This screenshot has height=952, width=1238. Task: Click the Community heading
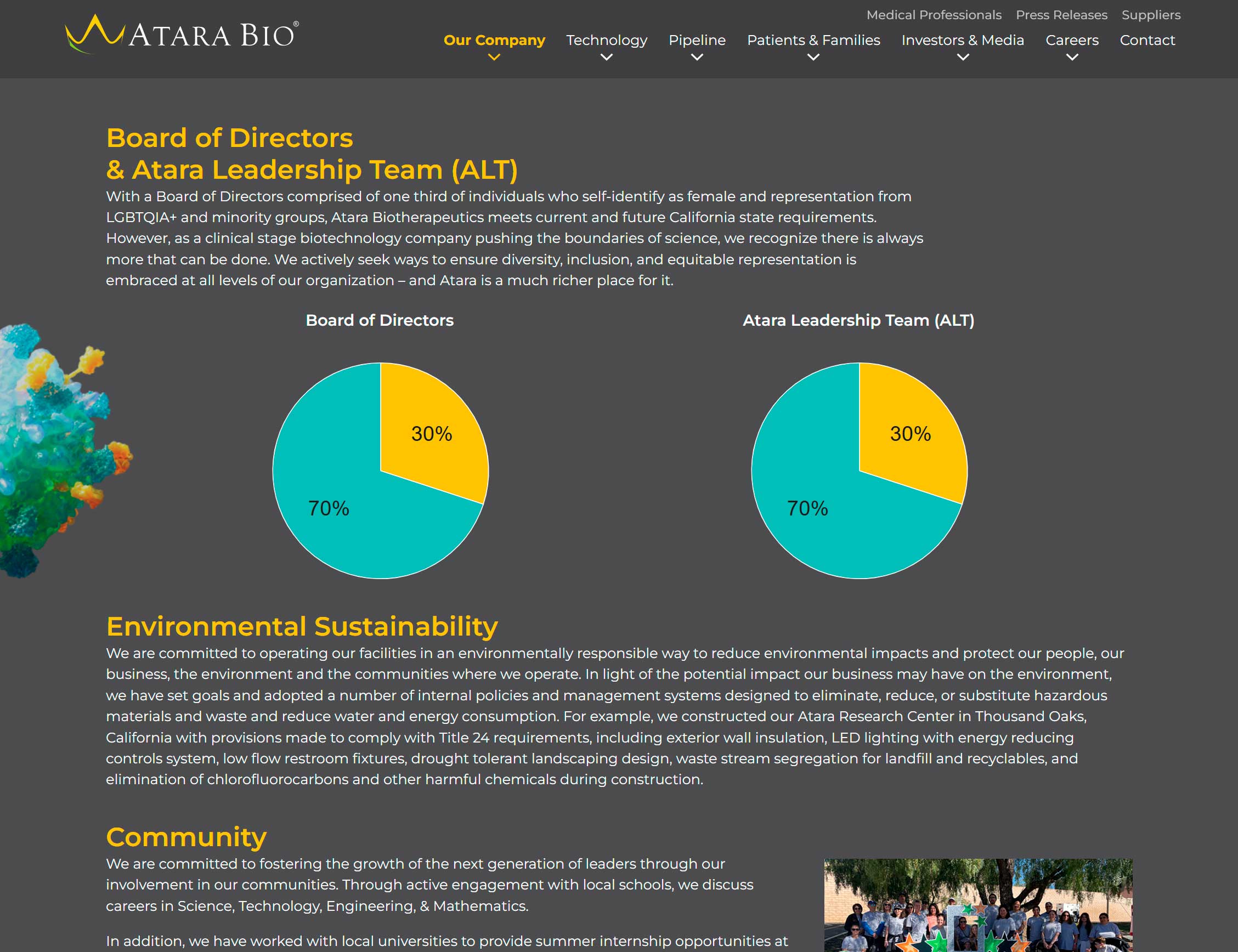coord(186,837)
